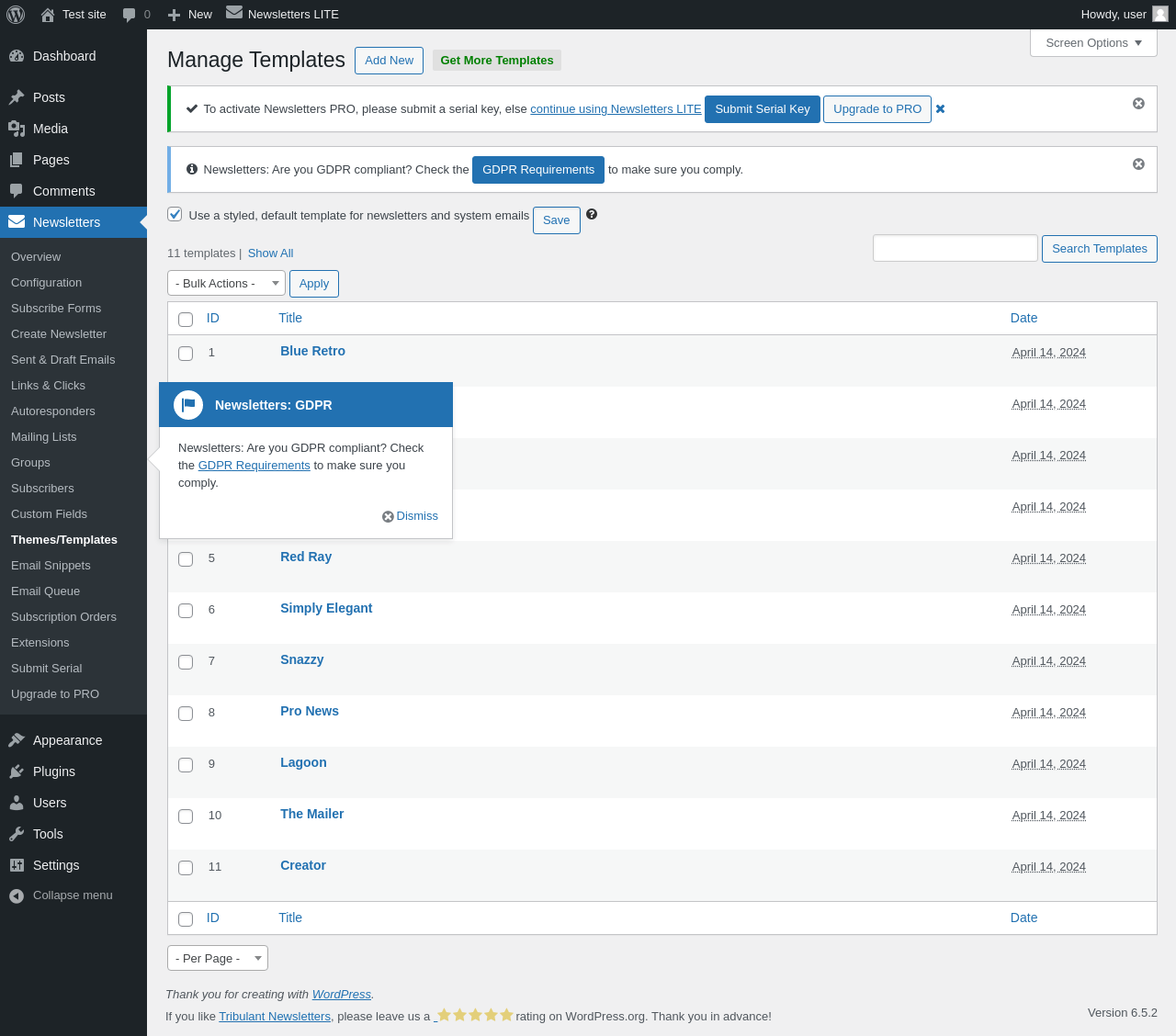Tick the select-all checkbox in table header
The height and width of the screenshot is (1036, 1176).
(186, 320)
